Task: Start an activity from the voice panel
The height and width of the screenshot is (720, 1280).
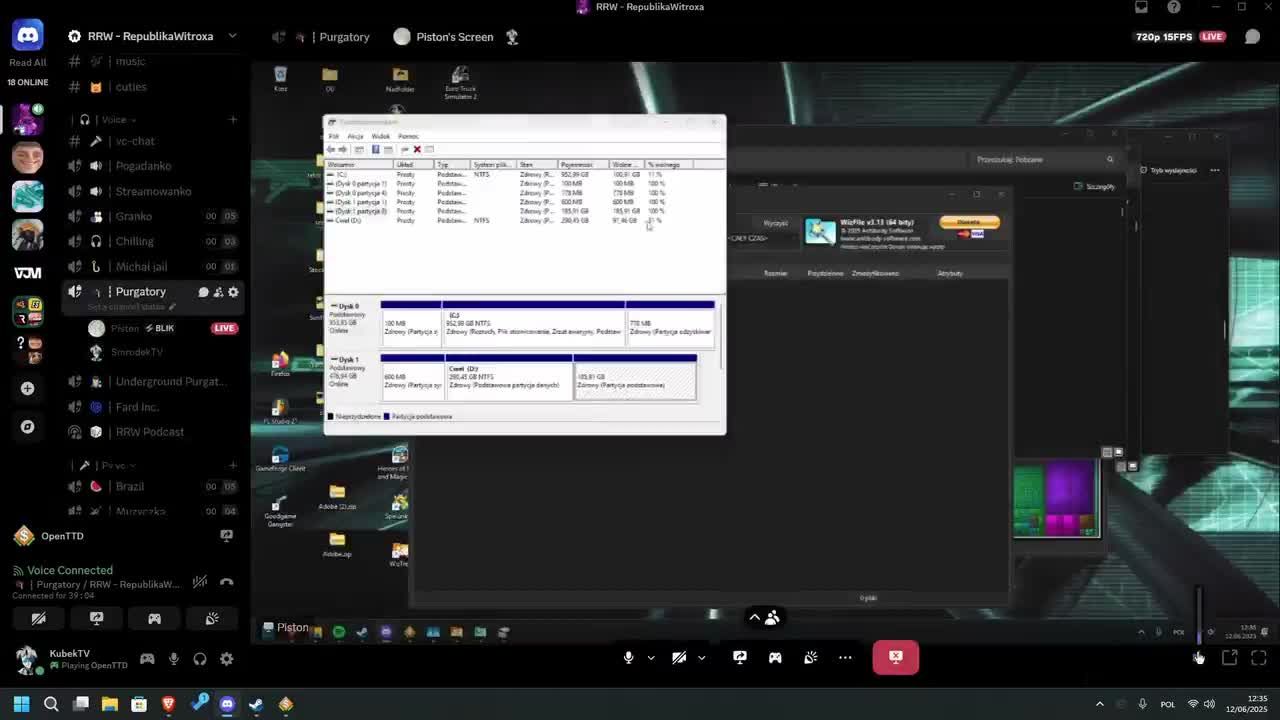Action: (154, 619)
